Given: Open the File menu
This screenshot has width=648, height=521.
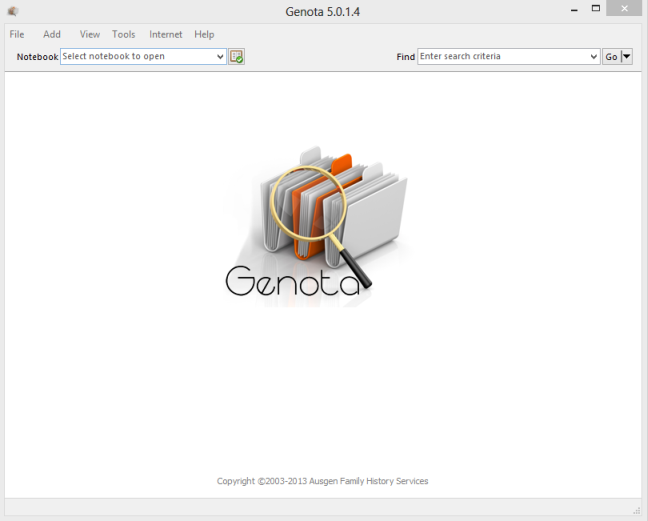Looking at the screenshot, I should tap(17, 34).
